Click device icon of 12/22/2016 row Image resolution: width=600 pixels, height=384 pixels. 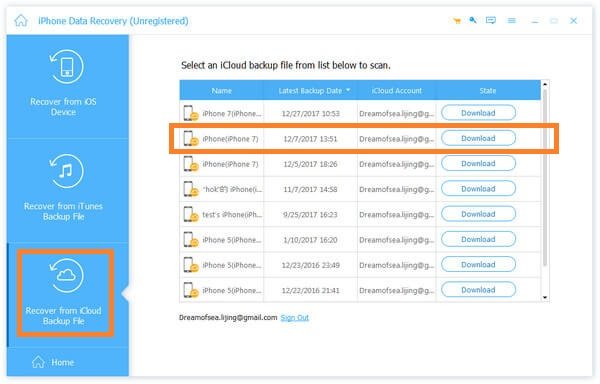191,290
